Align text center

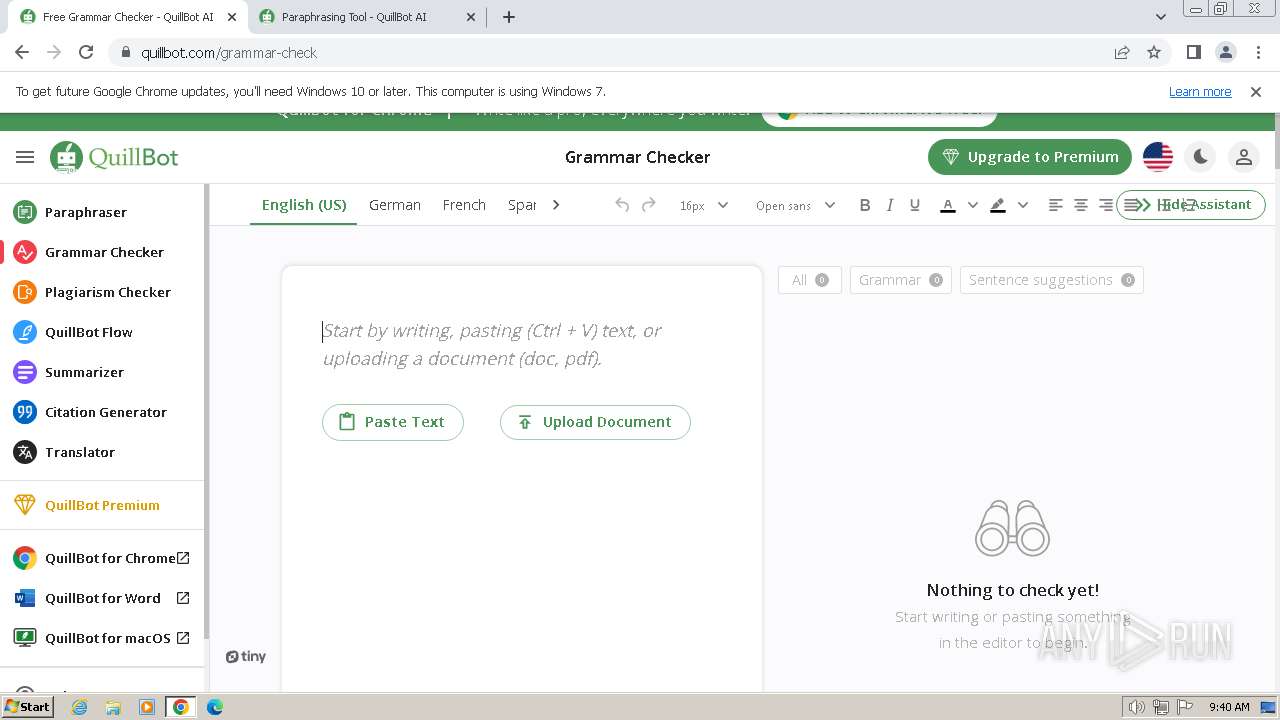point(1081,205)
